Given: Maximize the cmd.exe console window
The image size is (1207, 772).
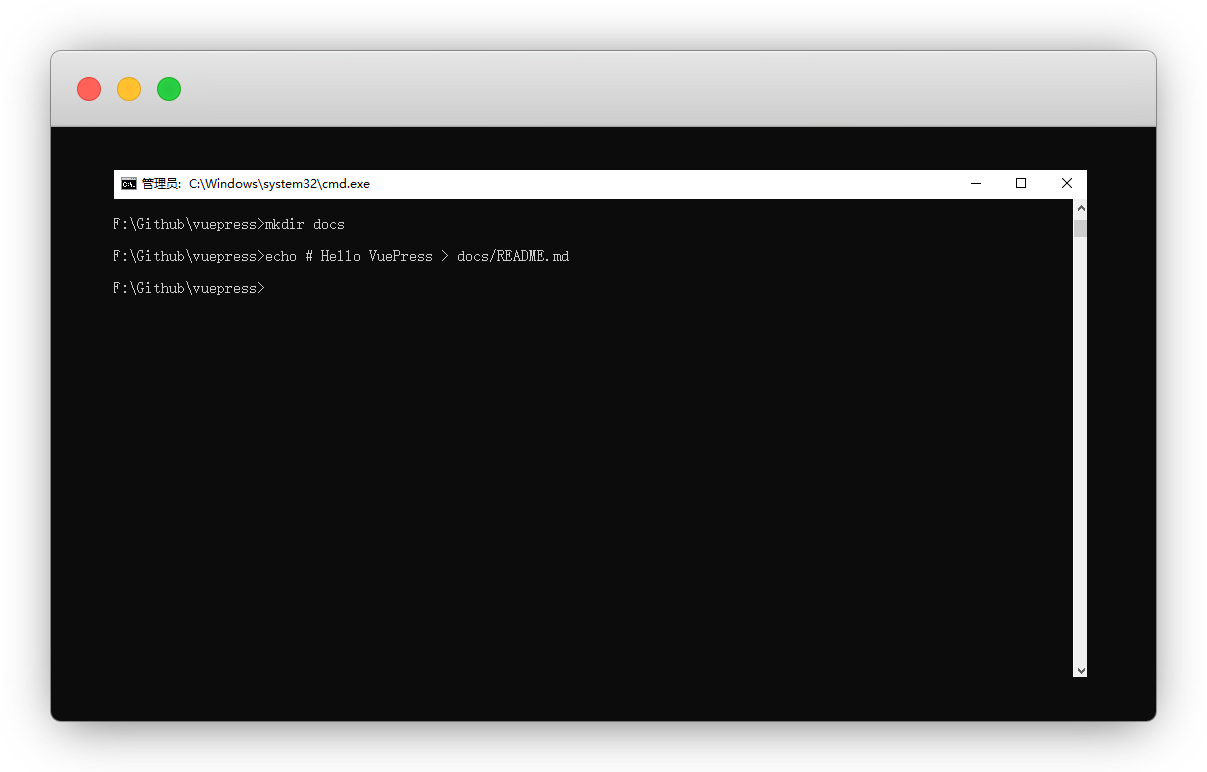Looking at the screenshot, I should pyautogui.click(x=1021, y=184).
